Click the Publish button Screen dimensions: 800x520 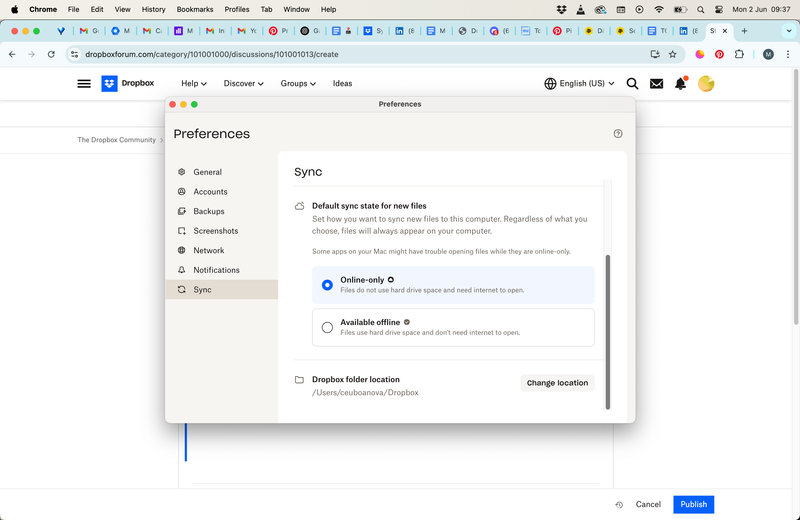pos(693,504)
